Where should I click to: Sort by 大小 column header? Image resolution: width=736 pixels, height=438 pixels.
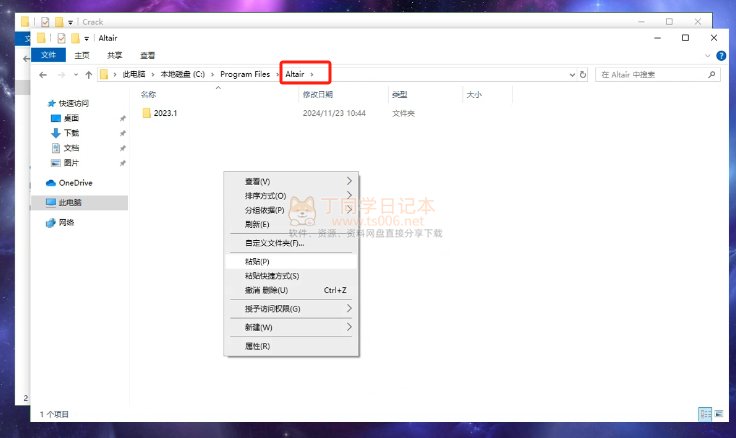pos(474,94)
